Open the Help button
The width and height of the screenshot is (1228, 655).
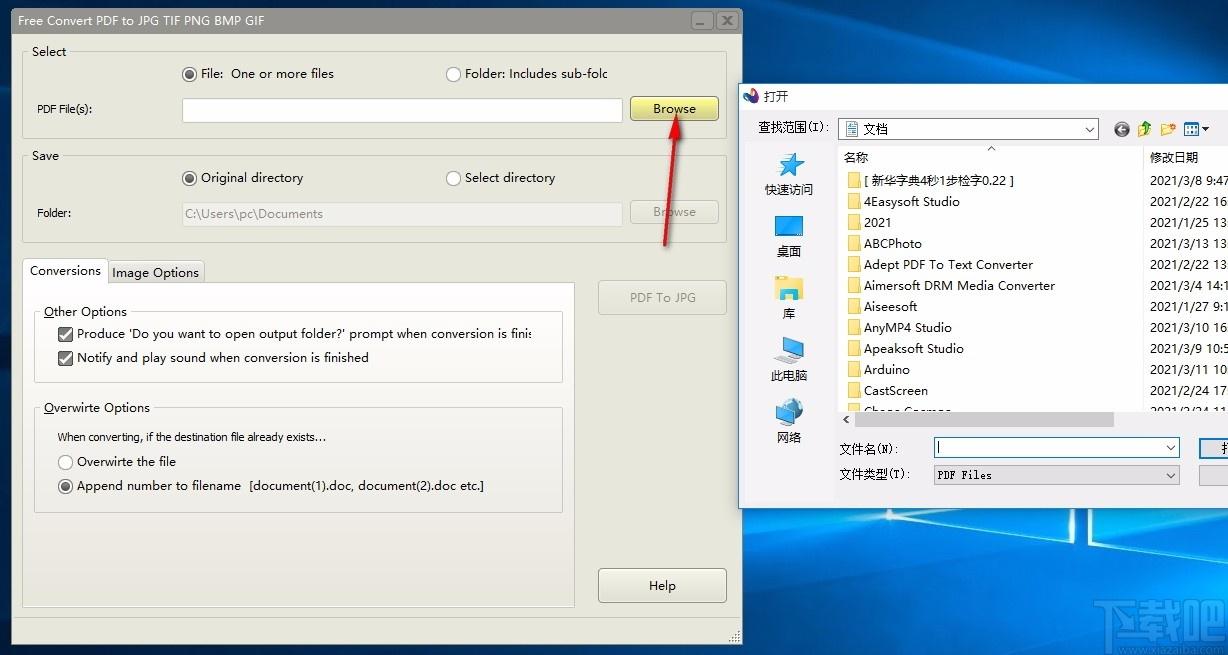tap(662, 586)
